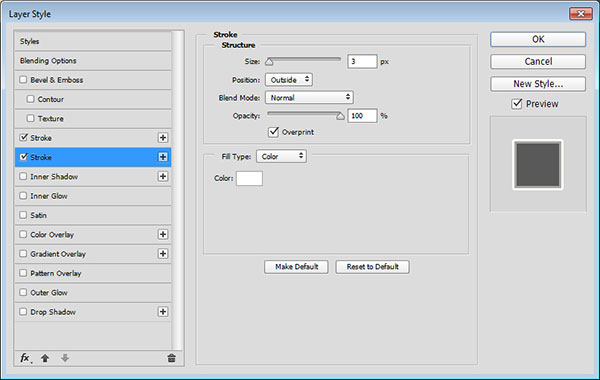The width and height of the screenshot is (600, 380).
Task: Enable the Satin checkbox
Action: 23,215
